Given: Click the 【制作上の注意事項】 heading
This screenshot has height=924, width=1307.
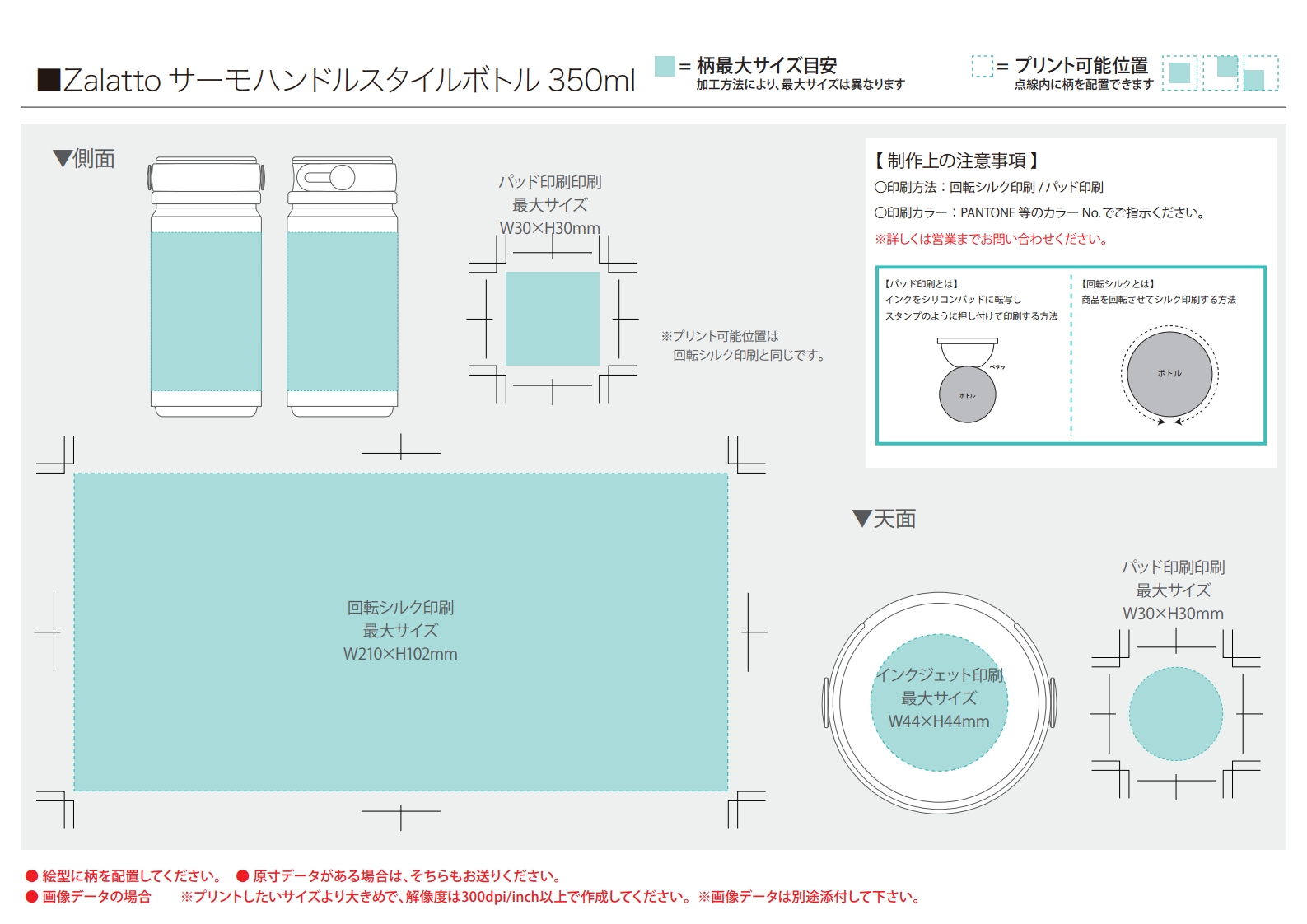Looking at the screenshot, I should point(956,160).
